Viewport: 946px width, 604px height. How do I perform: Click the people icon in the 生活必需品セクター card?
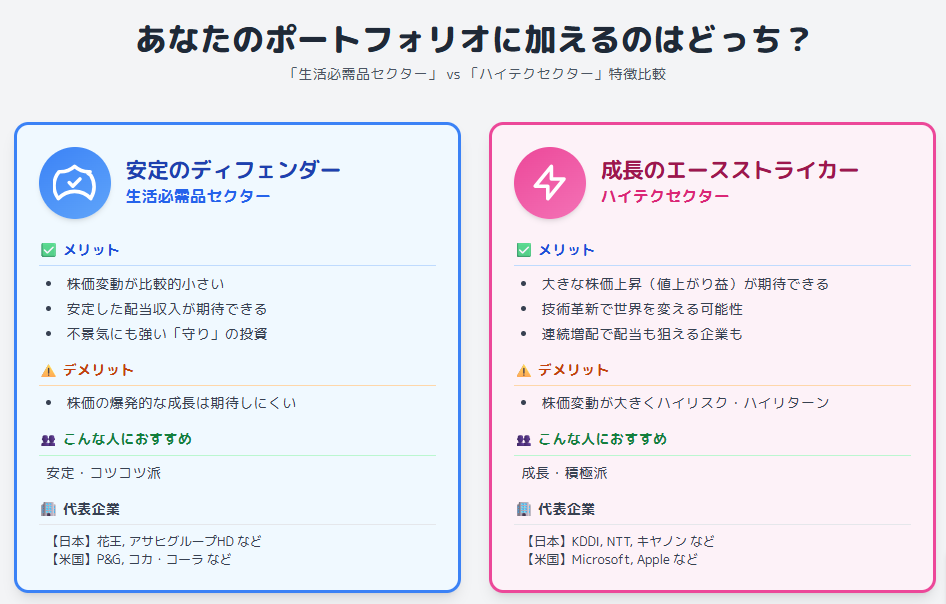coord(48,440)
